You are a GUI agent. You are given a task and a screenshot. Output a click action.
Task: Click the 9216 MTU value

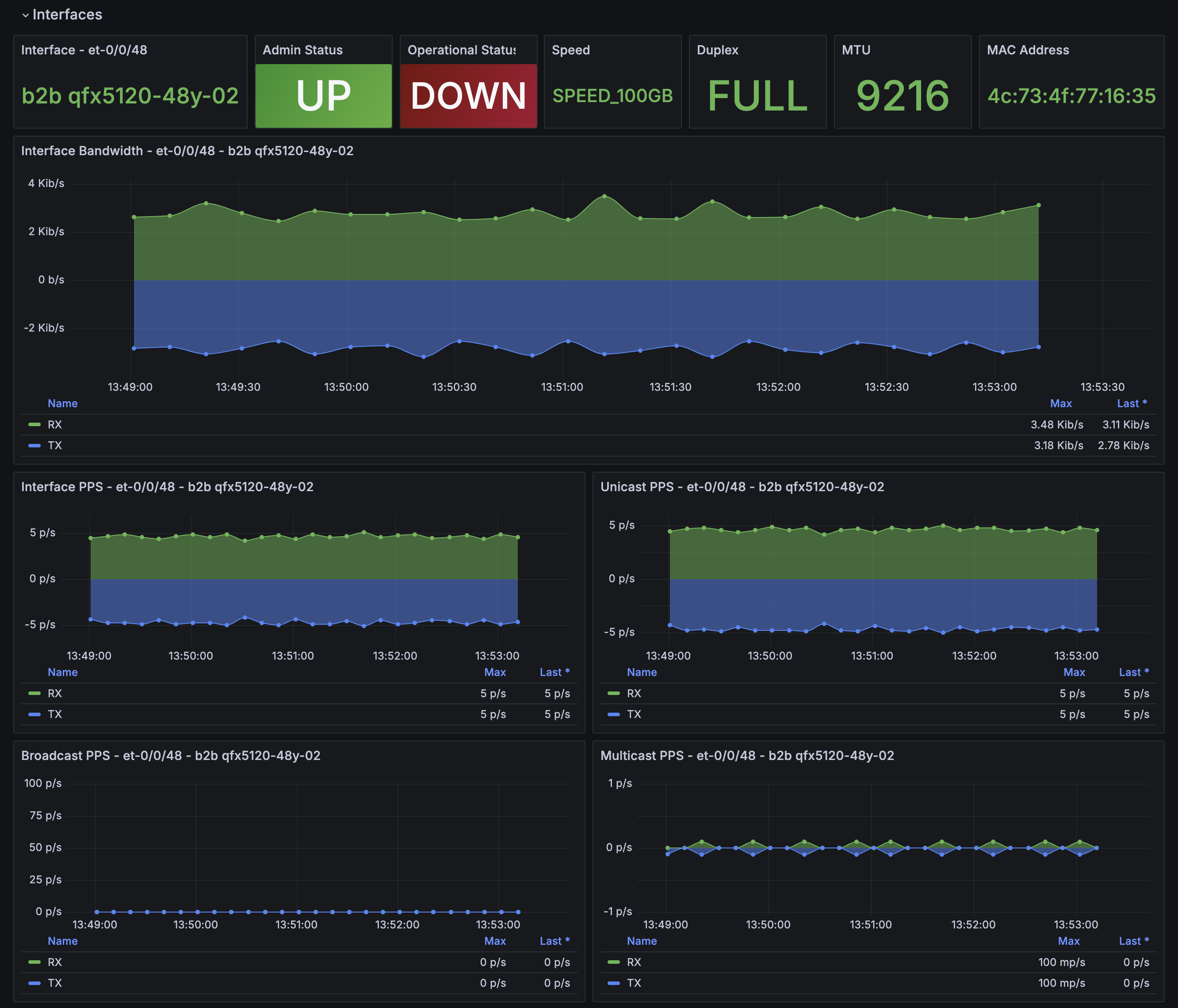tap(903, 95)
